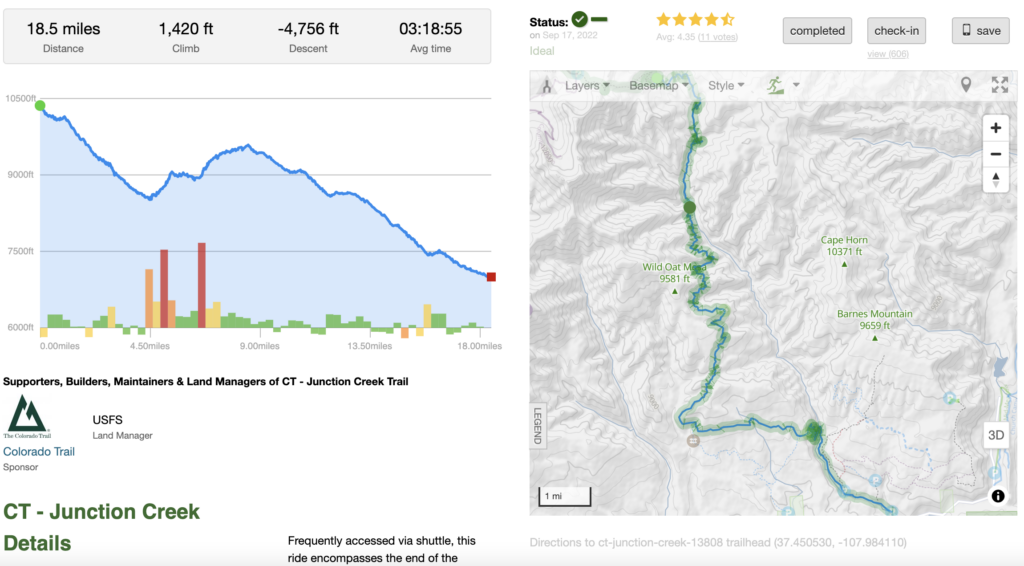Open the Layers dropdown
The height and width of the screenshot is (566, 1024).
pyautogui.click(x=588, y=86)
